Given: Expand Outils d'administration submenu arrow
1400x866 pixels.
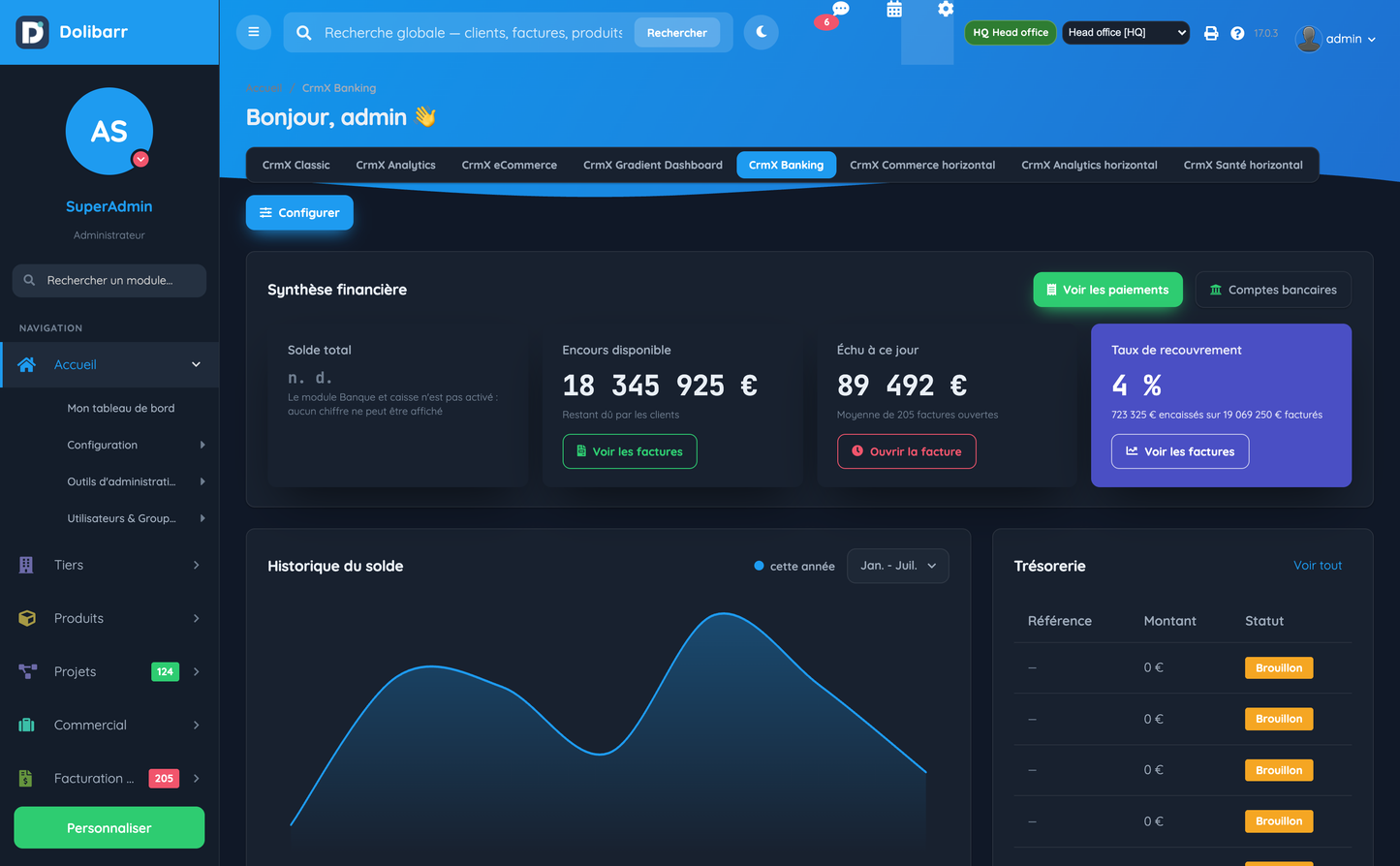Looking at the screenshot, I should [x=202, y=481].
